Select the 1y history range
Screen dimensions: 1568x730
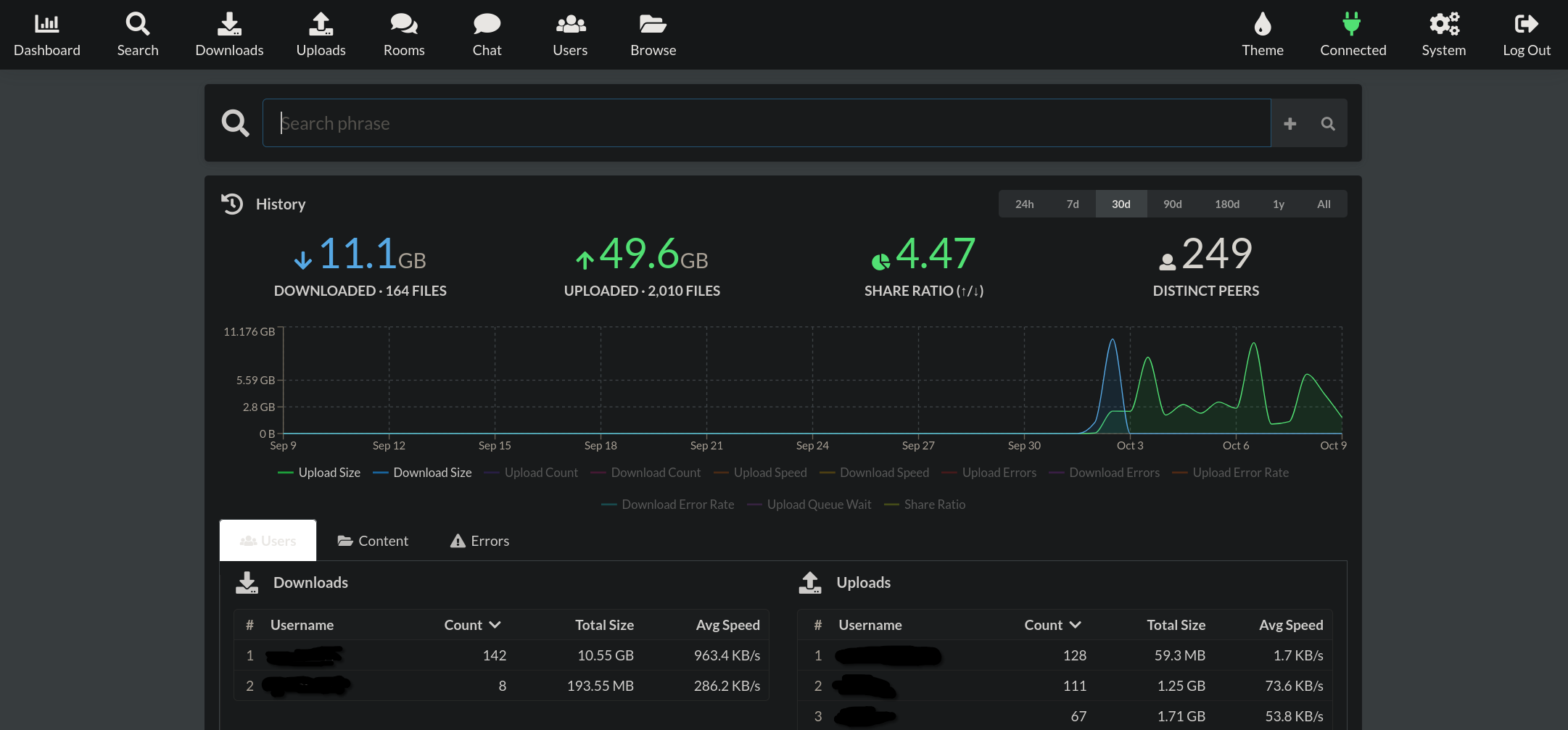tap(1279, 204)
